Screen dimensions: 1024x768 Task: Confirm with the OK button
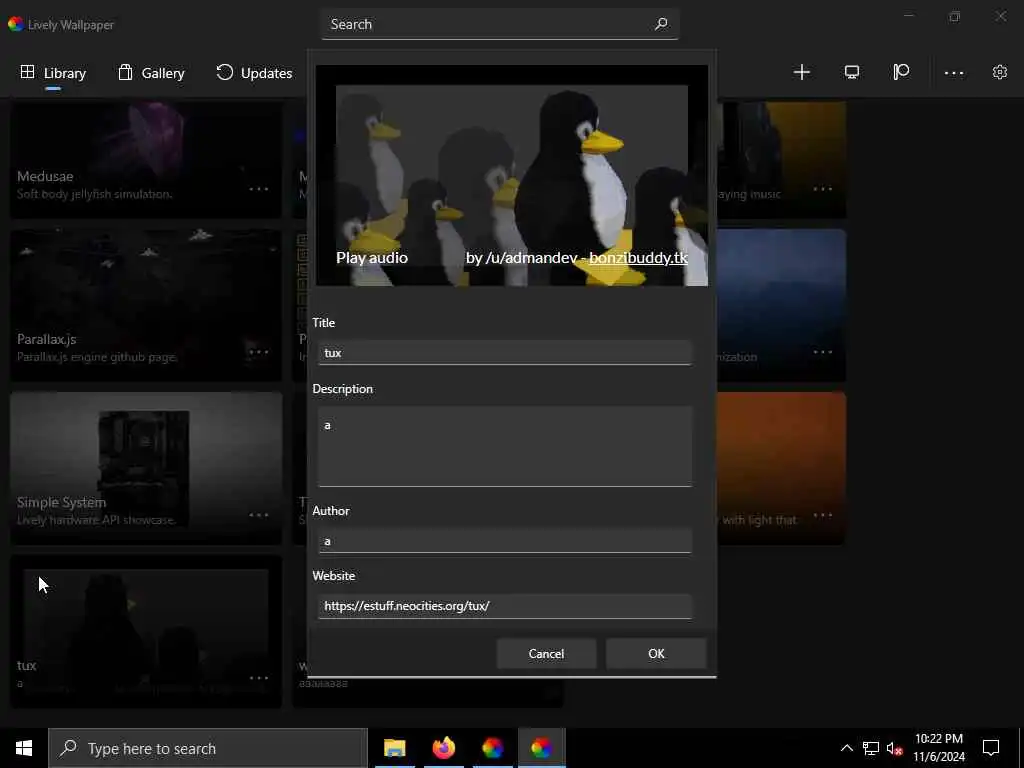tap(656, 654)
